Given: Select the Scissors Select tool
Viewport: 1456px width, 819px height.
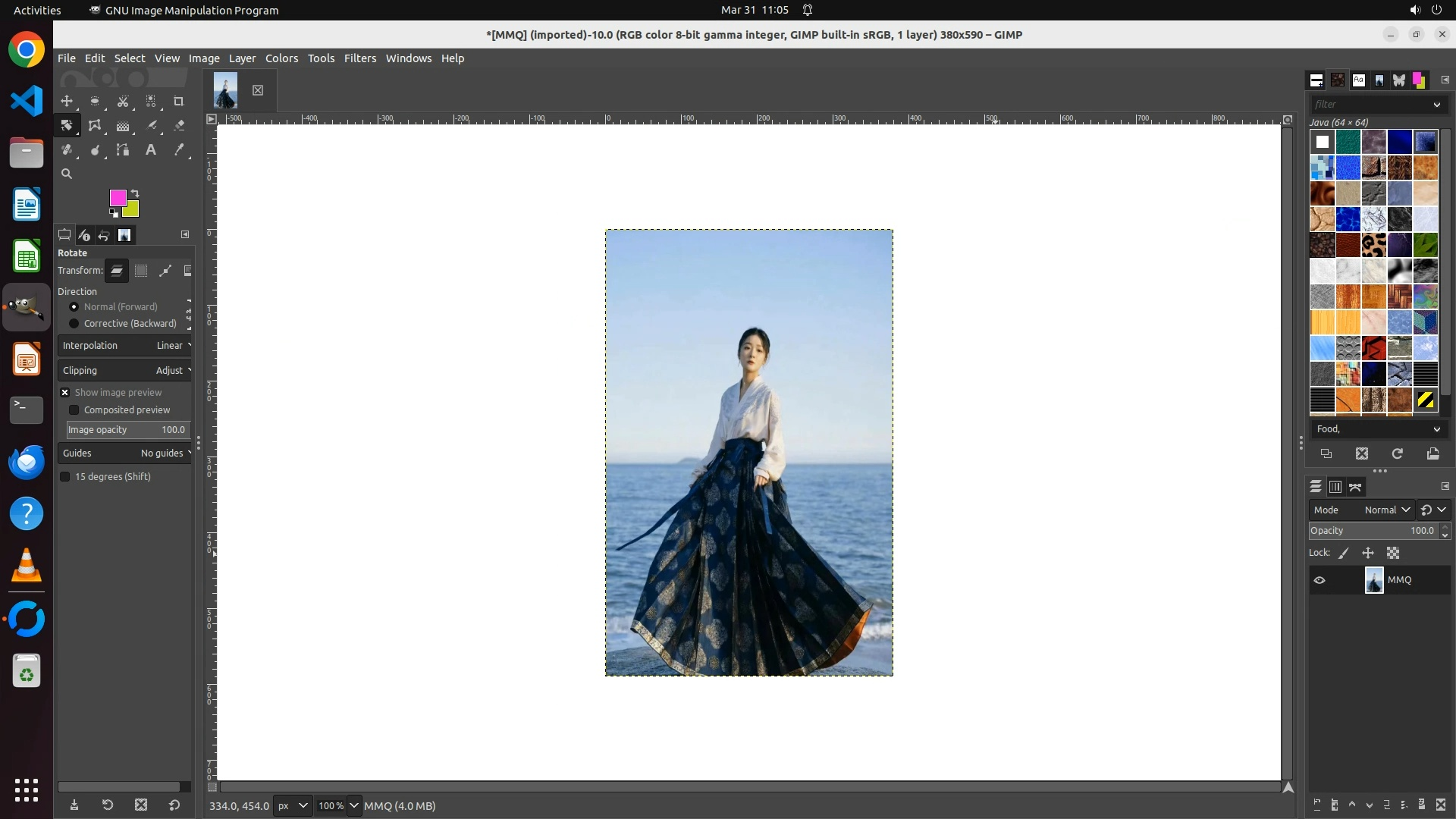Looking at the screenshot, I should coord(123,102).
